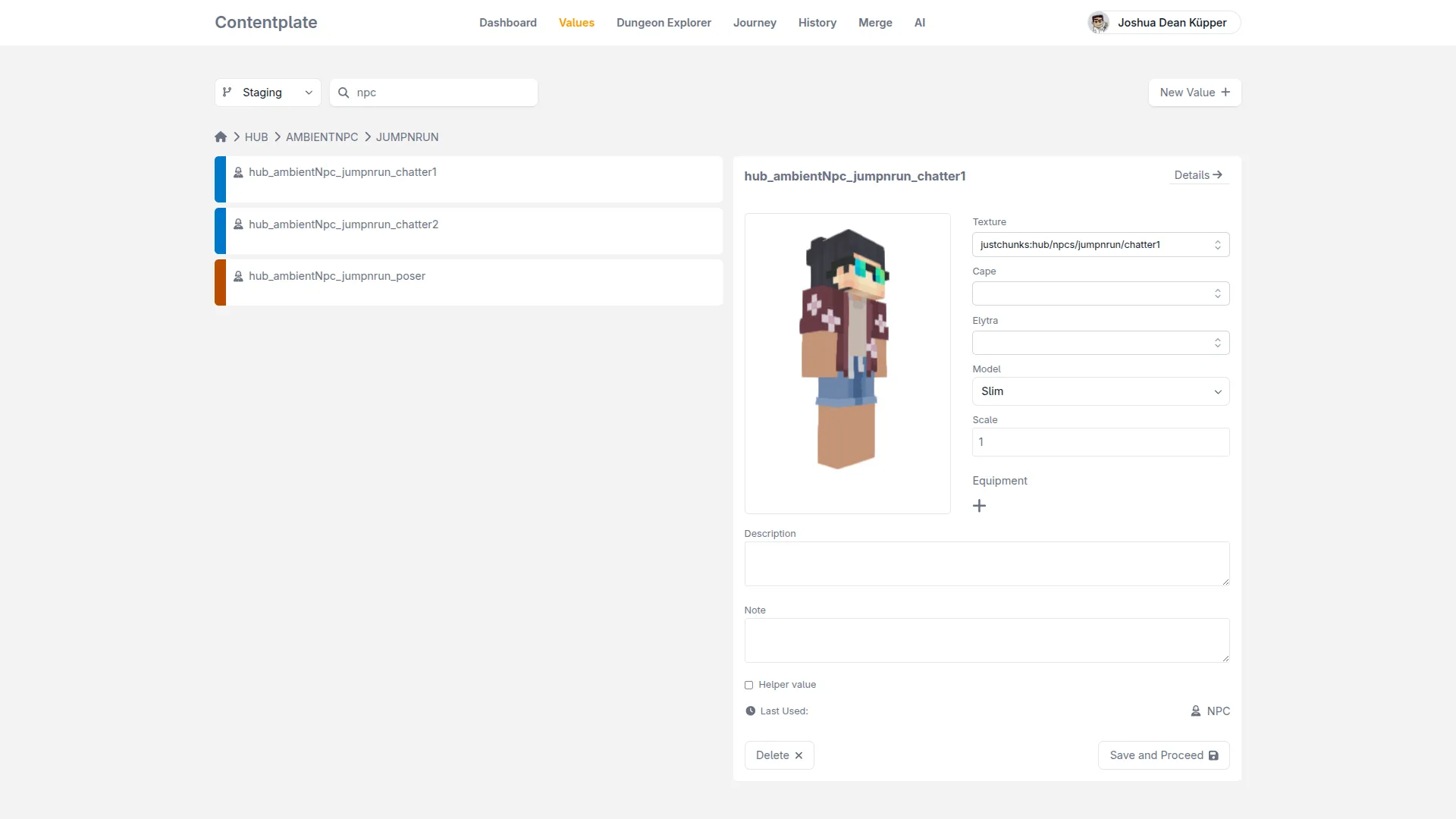The width and height of the screenshot is (1456, 819).
Task: Select the hub_ambientNpc_jumpnrun_chatter2 list row
Action: [469, 231]
